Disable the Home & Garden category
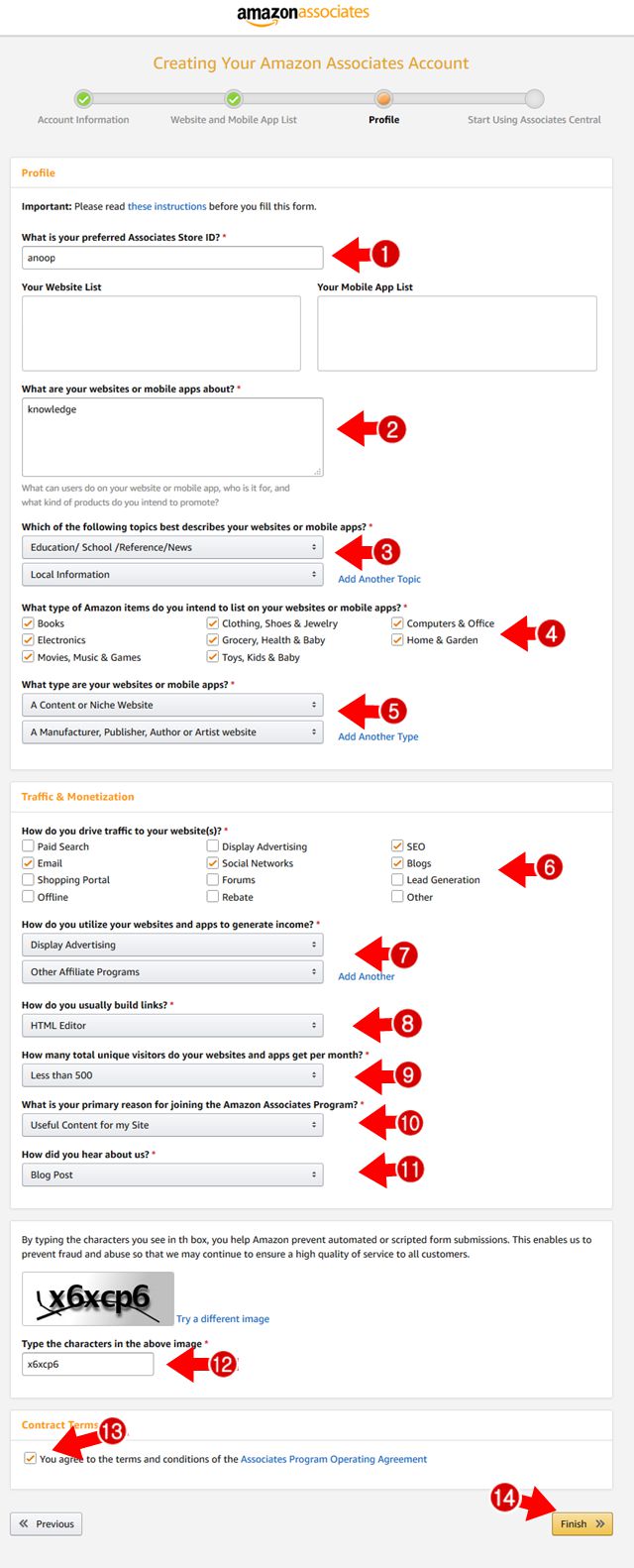The image size is (634, 1568). [x=397, y=639]
